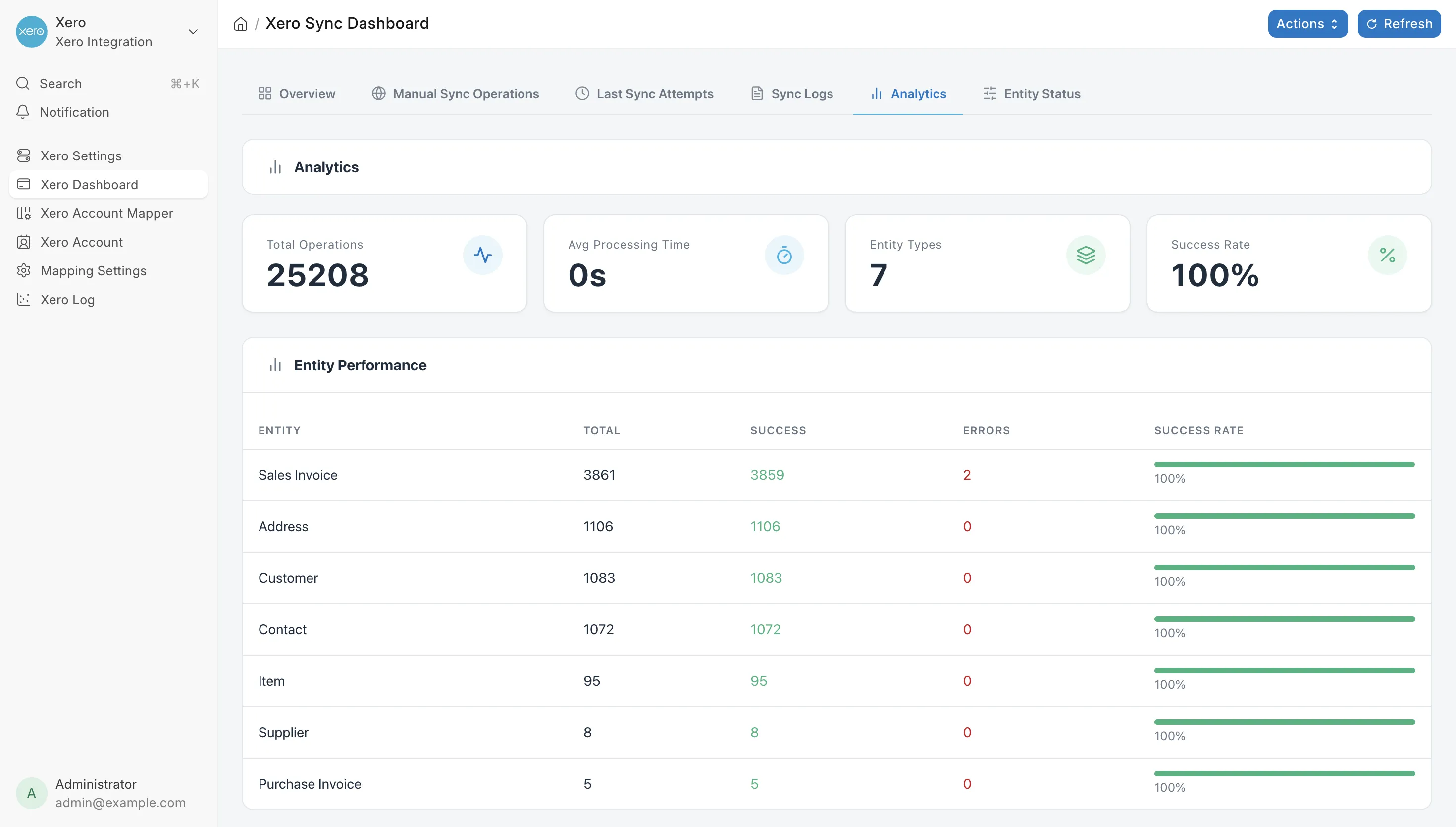Switch to the Sync Logs tab
Screen dimensions: 1456x827
pyautogui.click(x=791, y=94)
